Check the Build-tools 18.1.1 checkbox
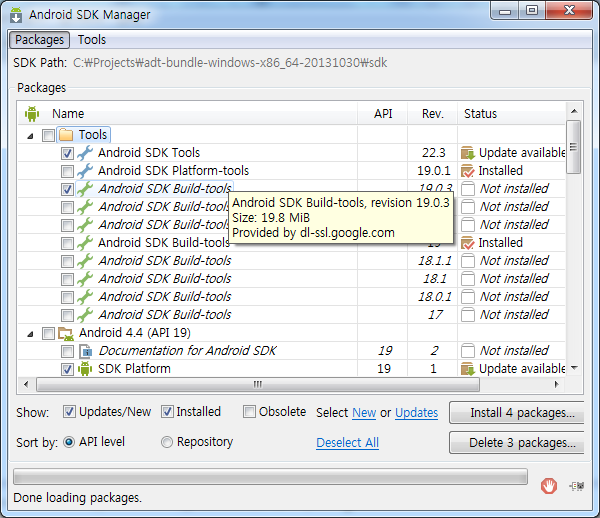 [x=67, y=261]
